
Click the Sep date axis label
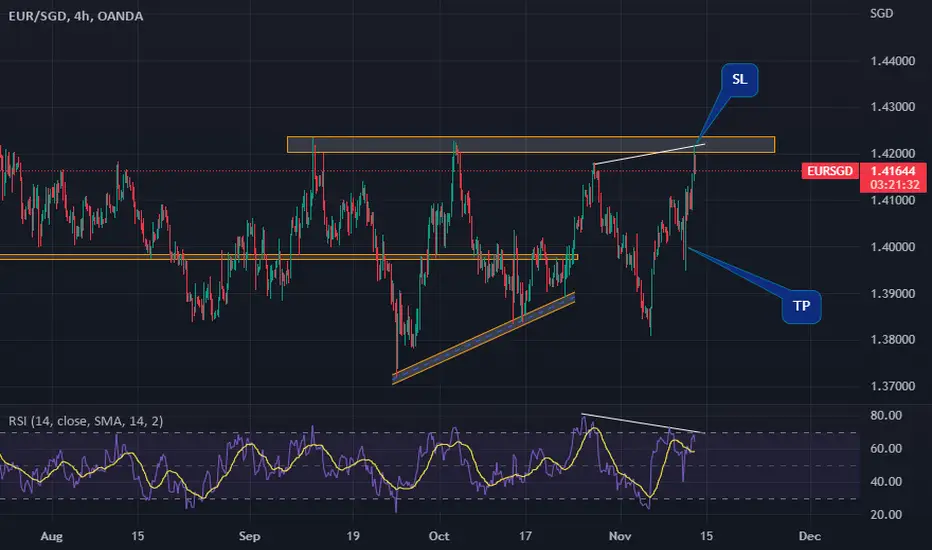pos(249,536)
